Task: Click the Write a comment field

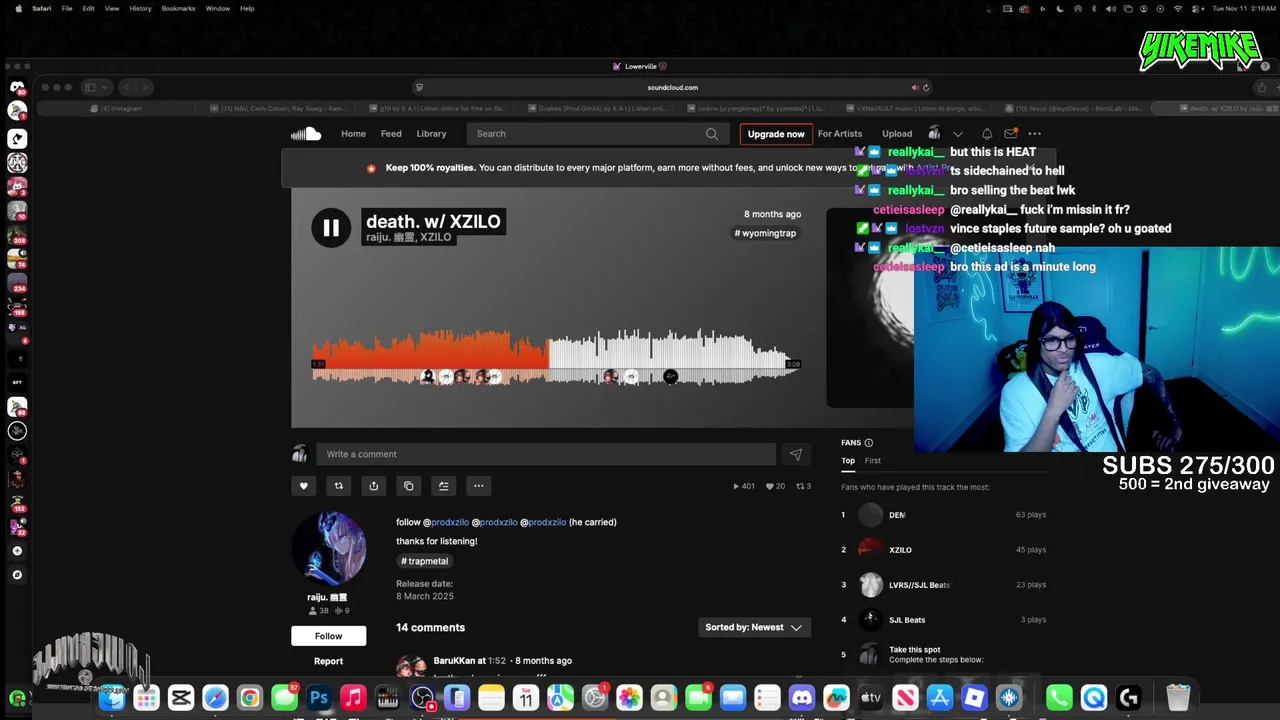Action: pos(546,454)
